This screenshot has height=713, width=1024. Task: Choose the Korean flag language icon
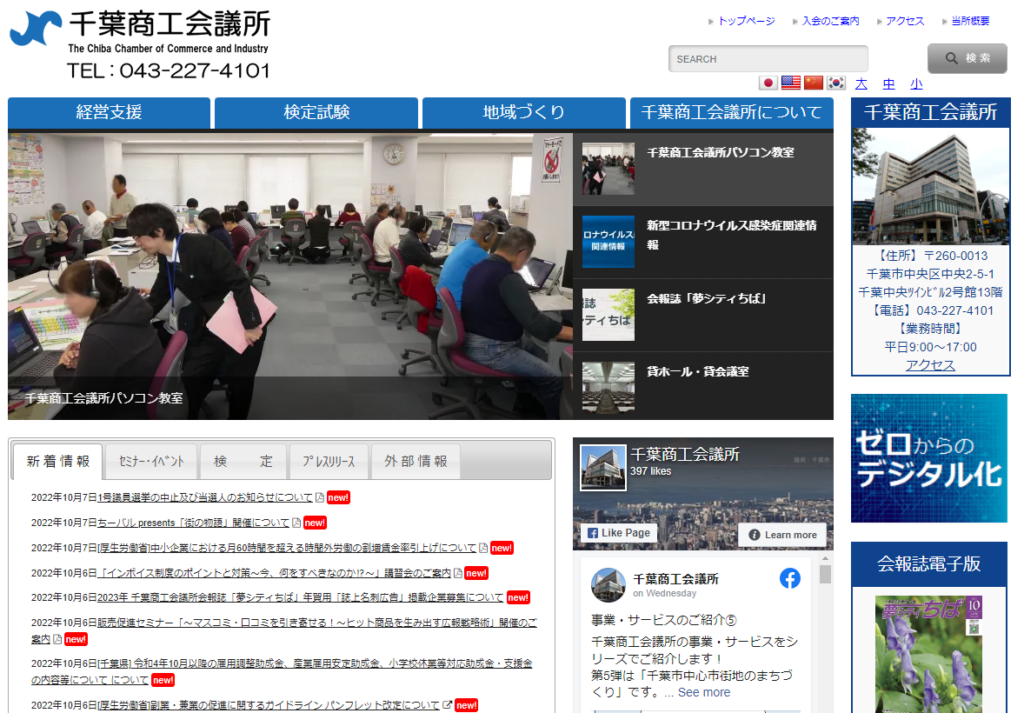tap(836, 83)
